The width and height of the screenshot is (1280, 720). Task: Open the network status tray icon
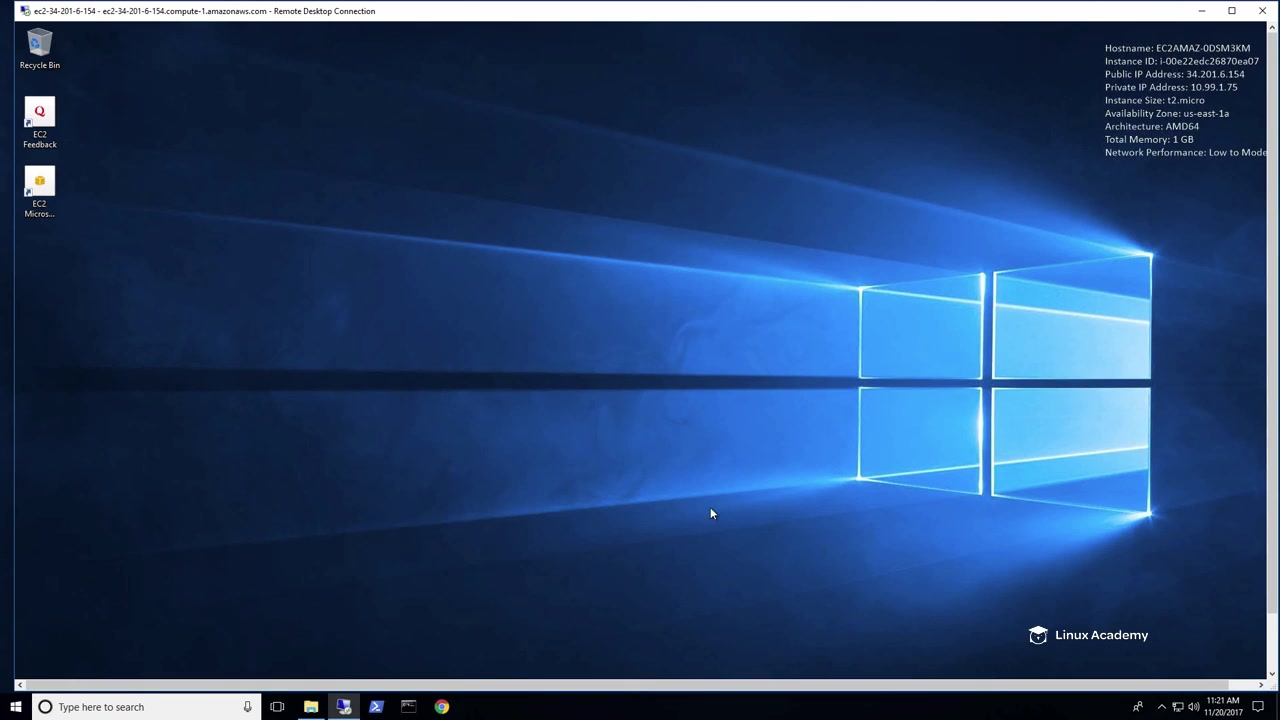click(1177, 707)
